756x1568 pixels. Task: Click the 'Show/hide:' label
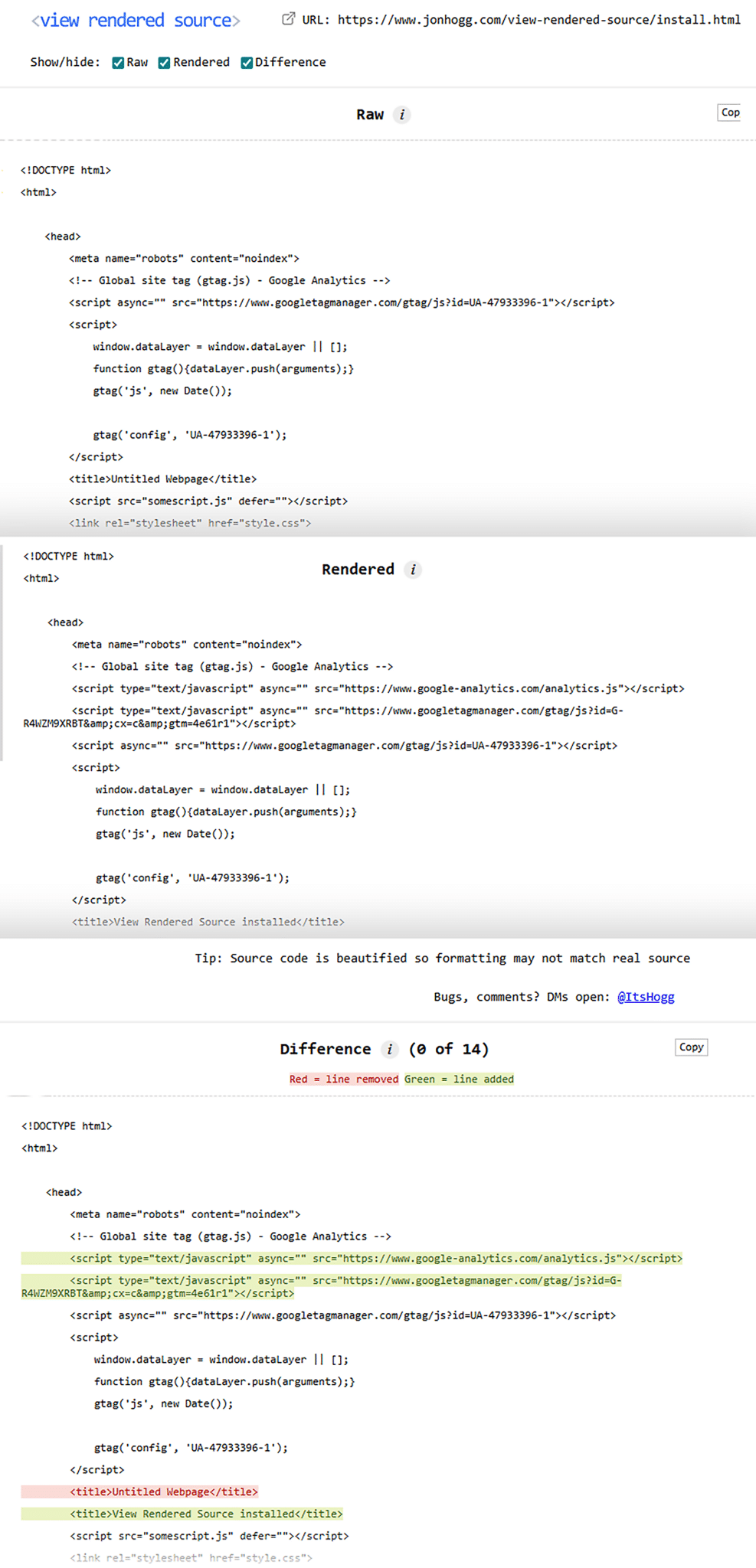(65, 63)
